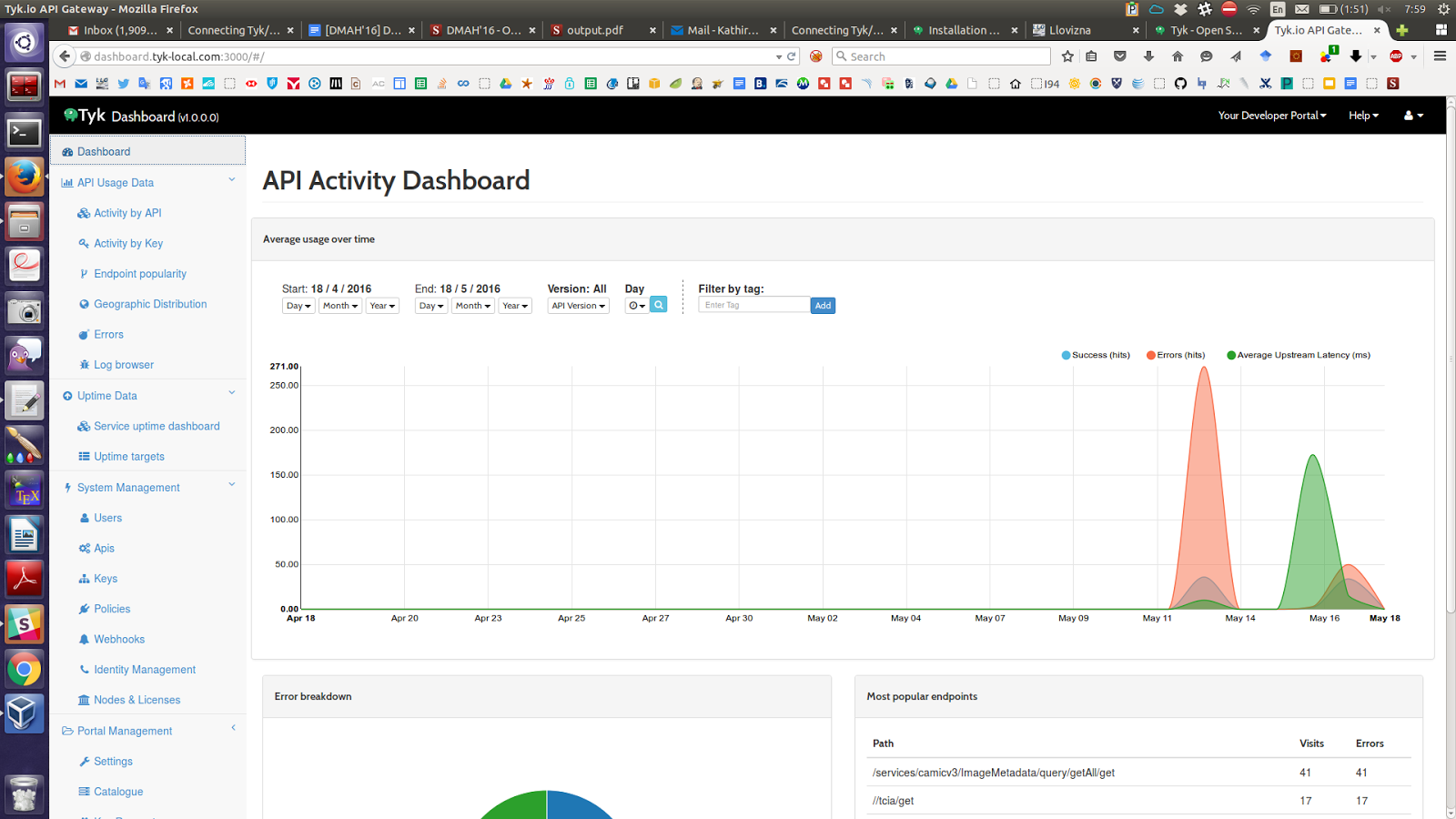This screenshot has height=819, width=1456.
Task: Switch to the Llovizna browser tab
Action: [1085, 30]
